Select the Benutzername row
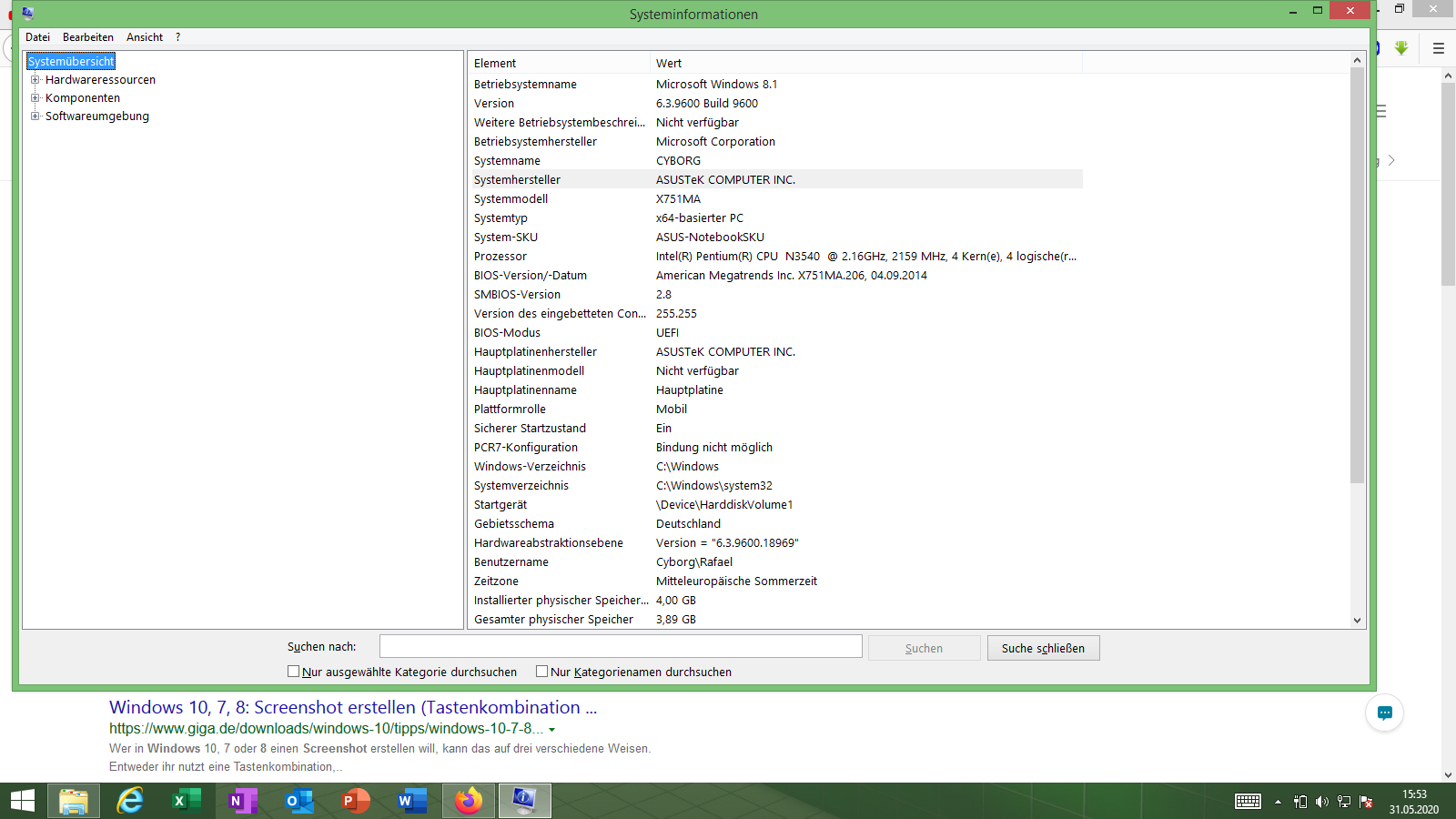The width and height of the screenshot is (1456, 819). click(x=775, y=561)
